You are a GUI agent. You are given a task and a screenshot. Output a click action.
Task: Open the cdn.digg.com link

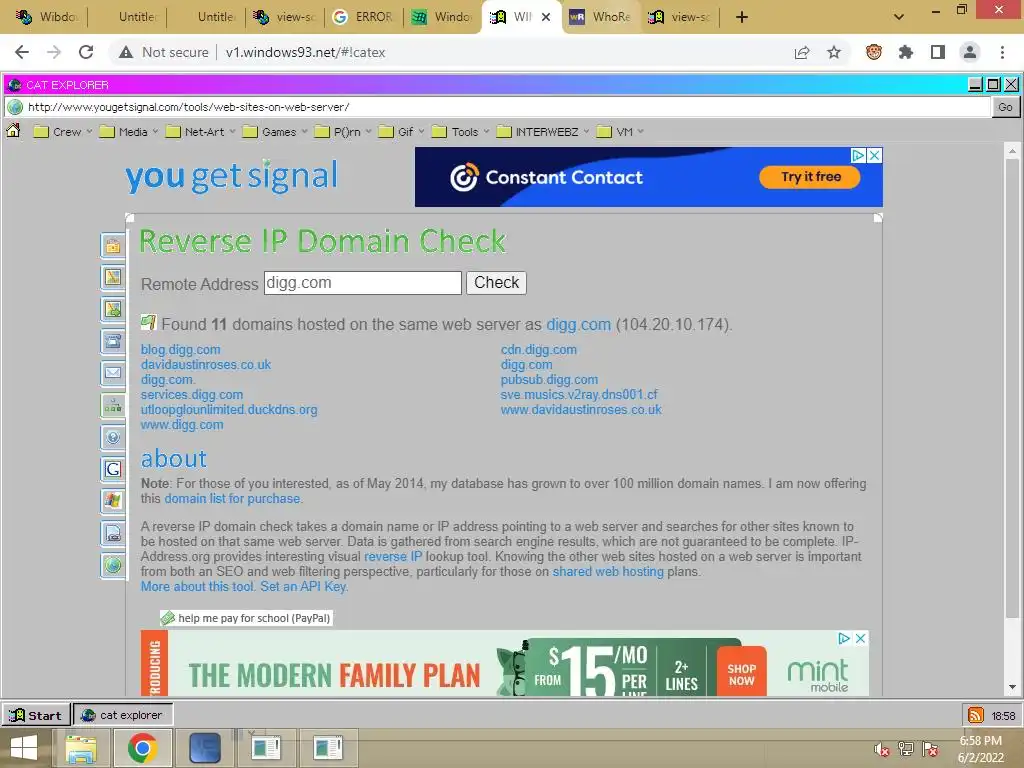[539, 349]
